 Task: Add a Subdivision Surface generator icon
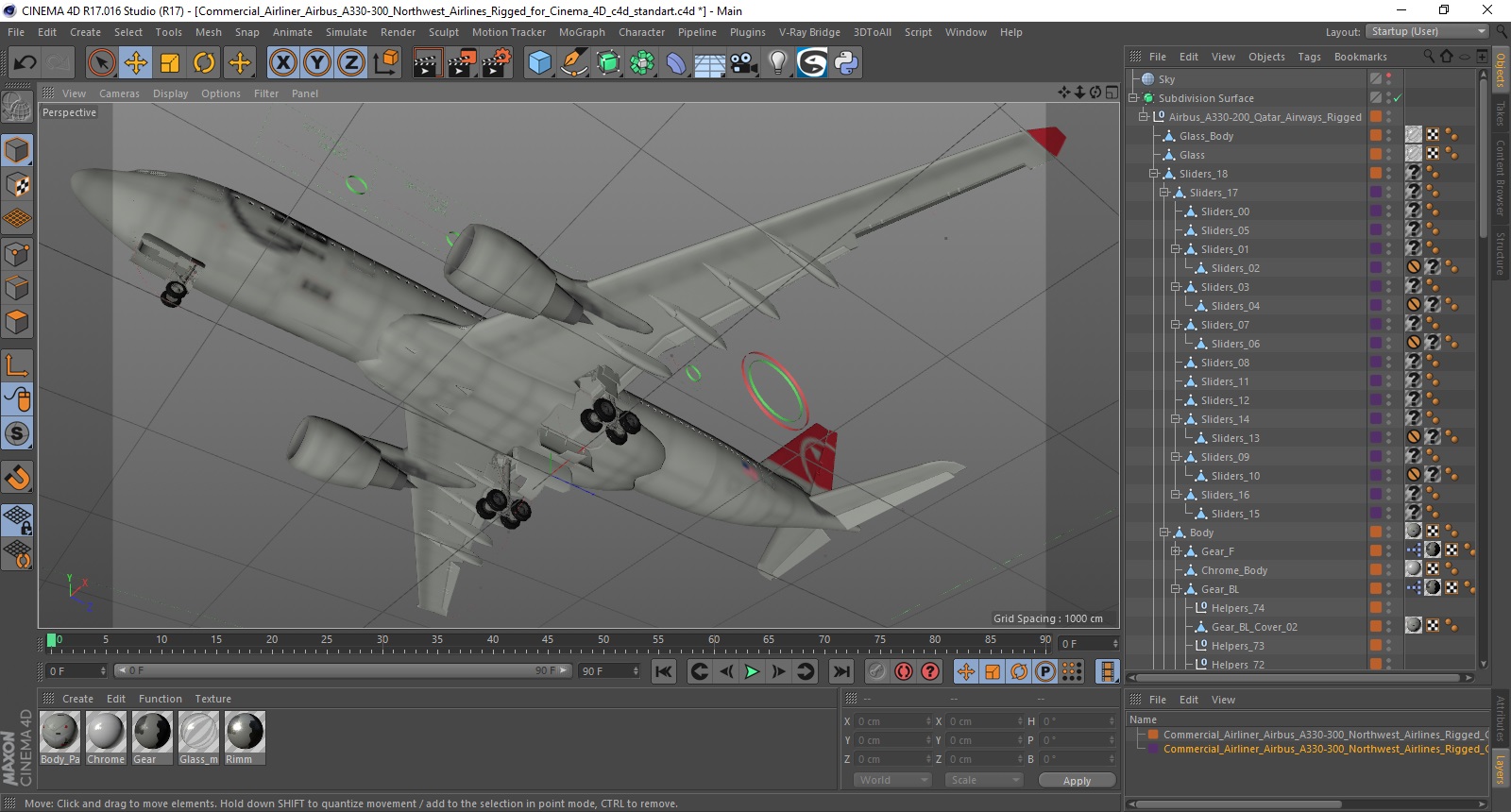pos(608,63)
